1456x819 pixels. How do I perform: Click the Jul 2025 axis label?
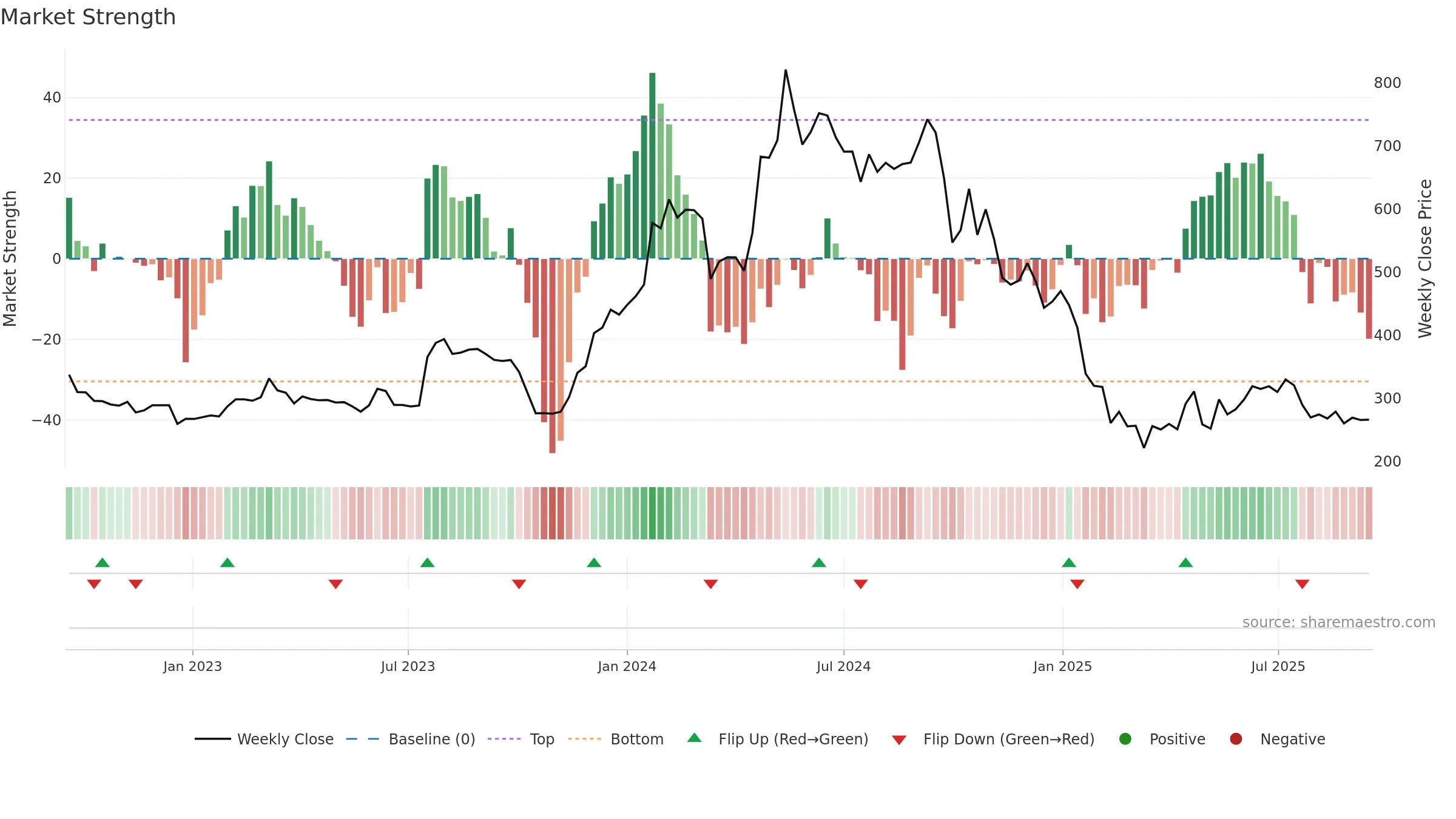tap(1278, 666)
